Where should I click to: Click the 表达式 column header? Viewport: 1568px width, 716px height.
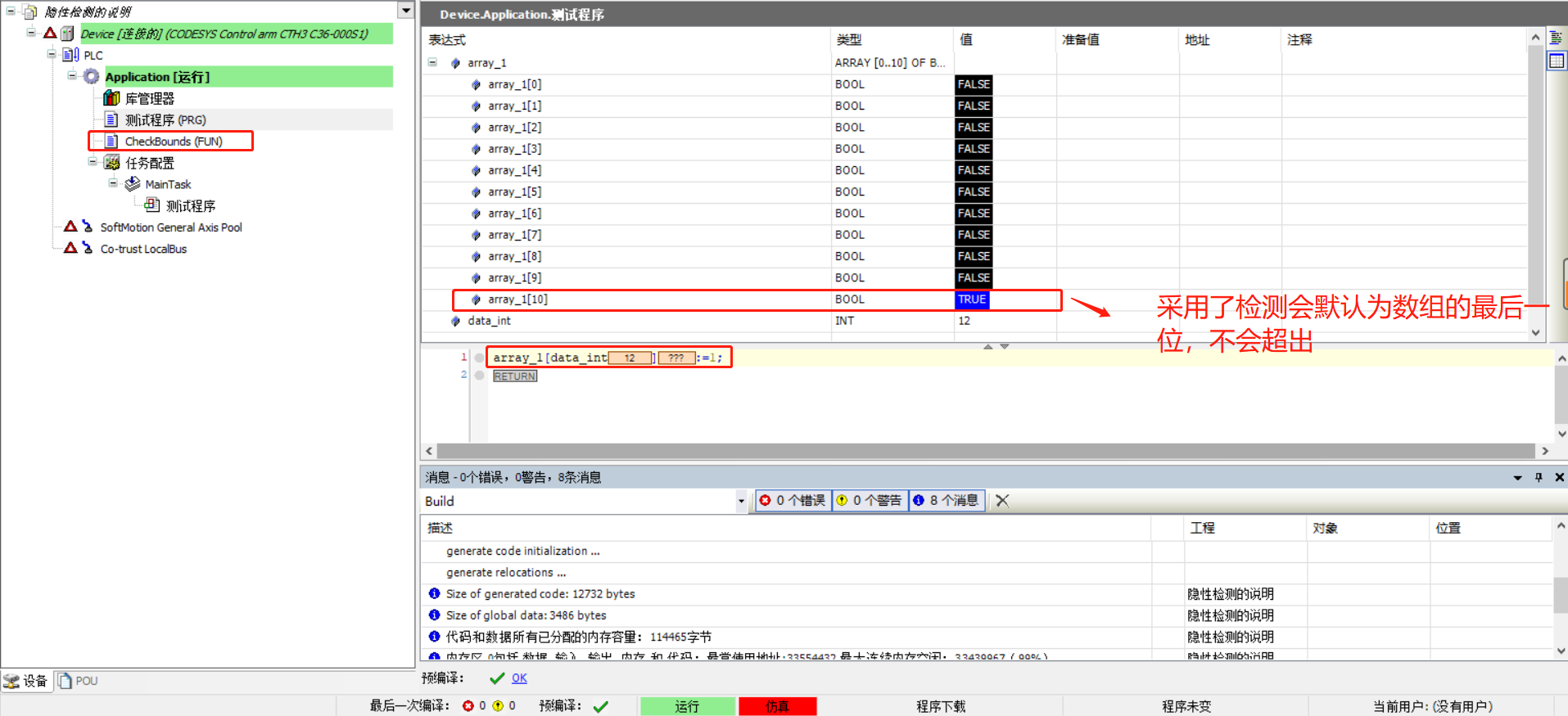pyautogui.click(x=447, y=39)
